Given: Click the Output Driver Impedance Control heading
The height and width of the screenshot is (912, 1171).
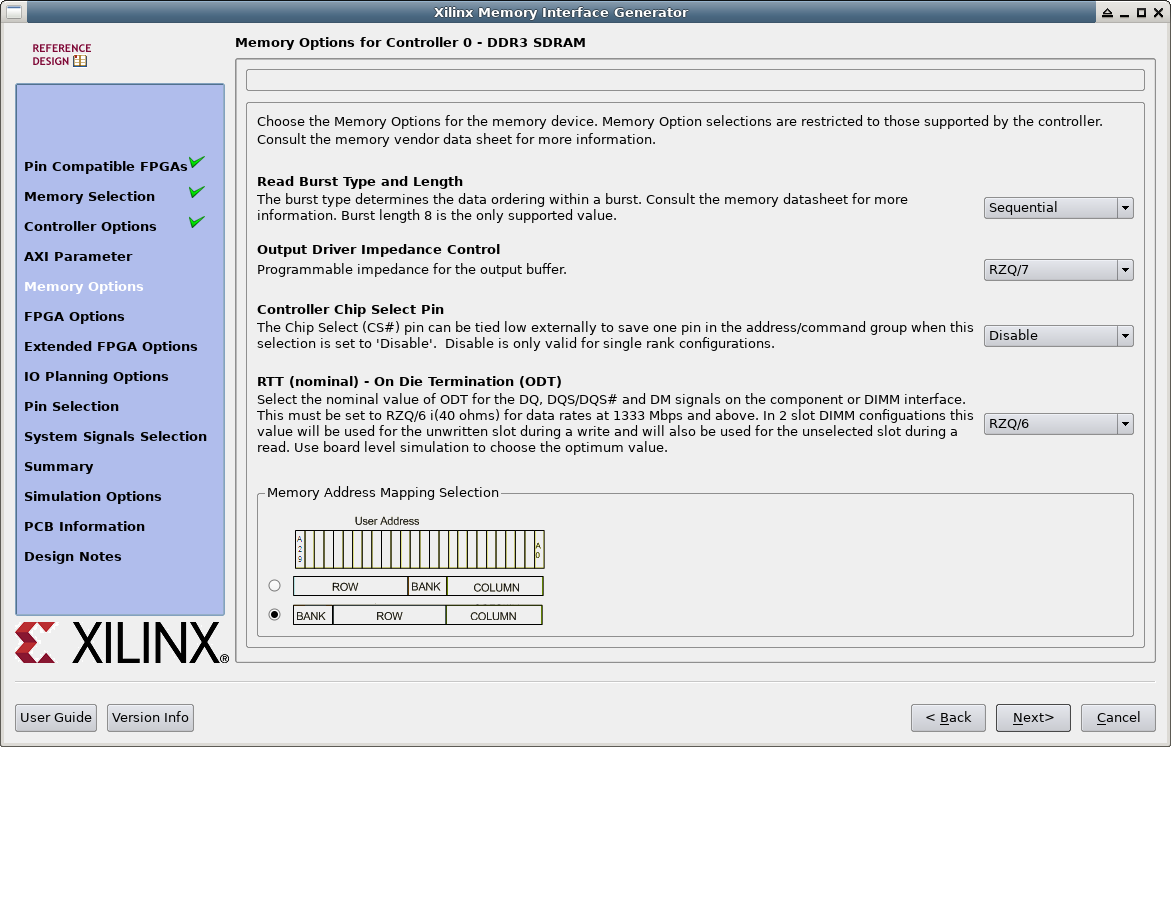Looking at the screenshot, I should pyautogui.click(x=379, y=249).
